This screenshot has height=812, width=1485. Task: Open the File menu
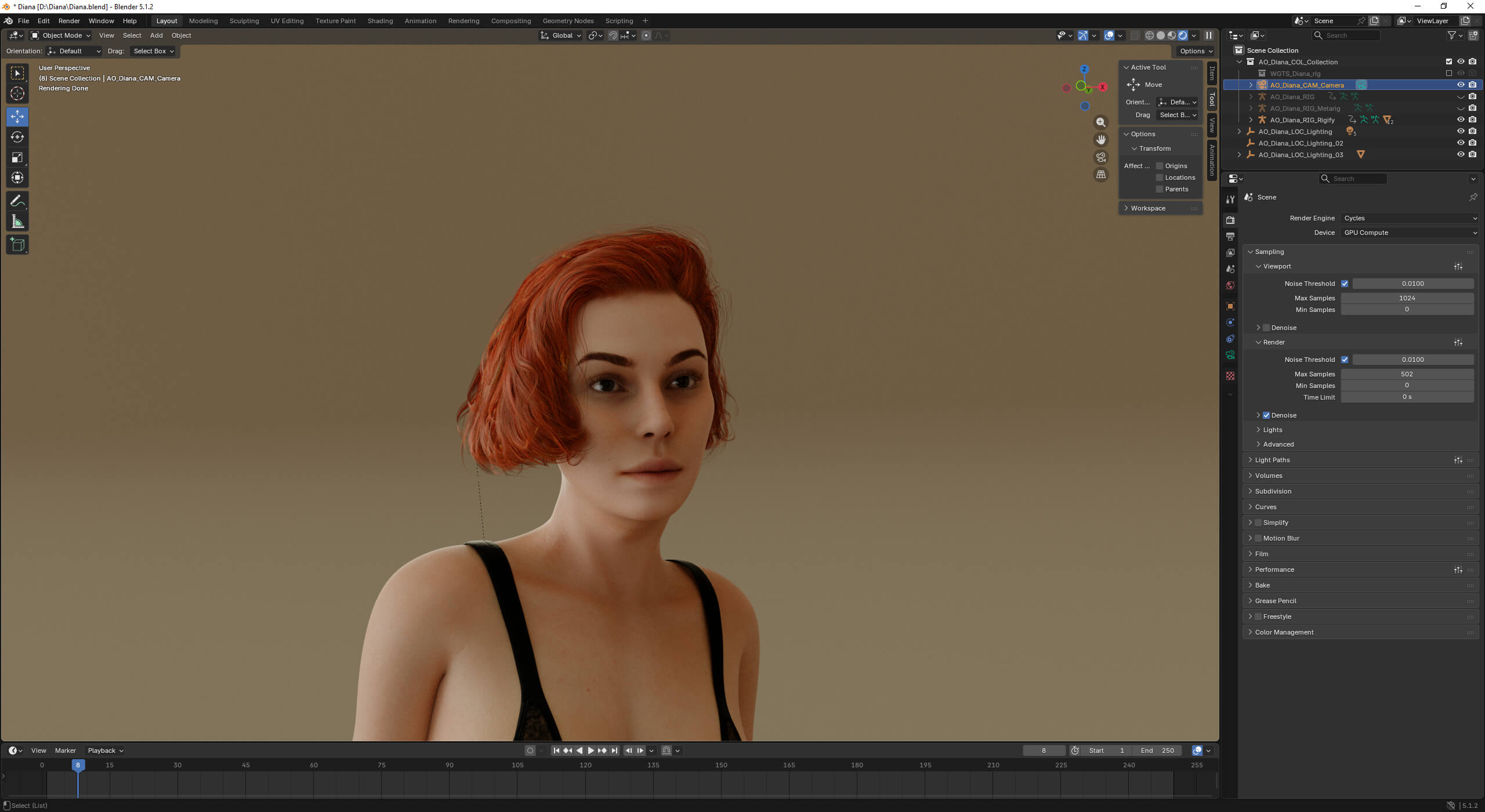tap(23, 21)
